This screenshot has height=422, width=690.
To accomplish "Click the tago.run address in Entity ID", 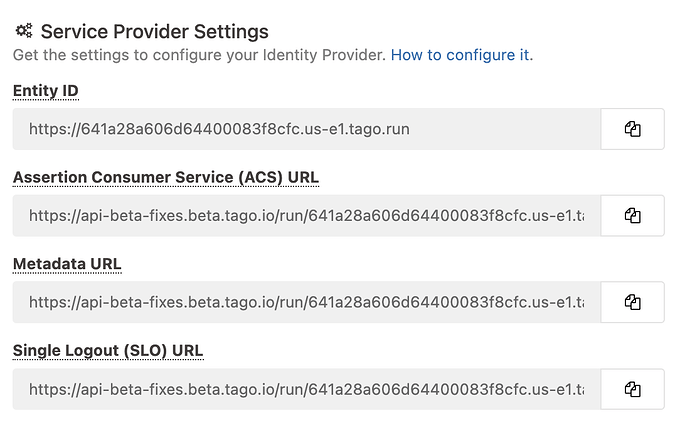I will 219,129.
